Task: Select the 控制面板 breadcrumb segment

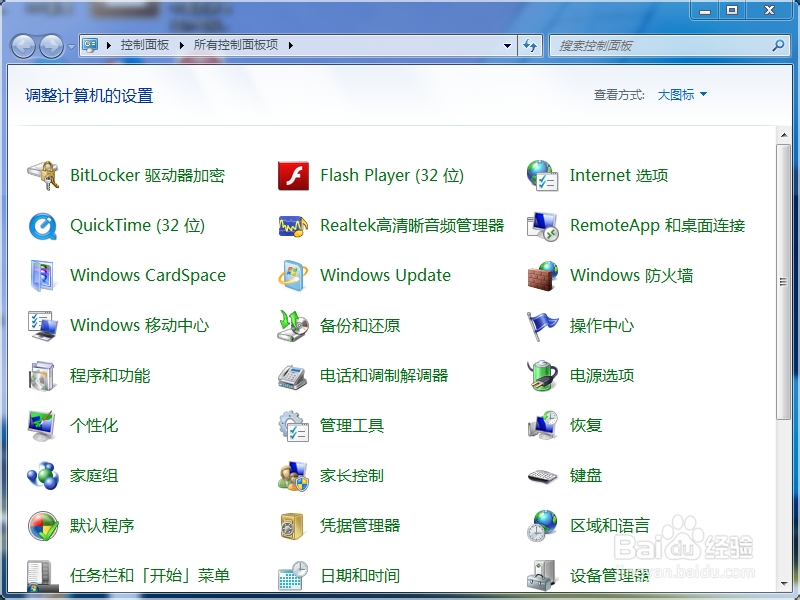Action: pos(145,45)
